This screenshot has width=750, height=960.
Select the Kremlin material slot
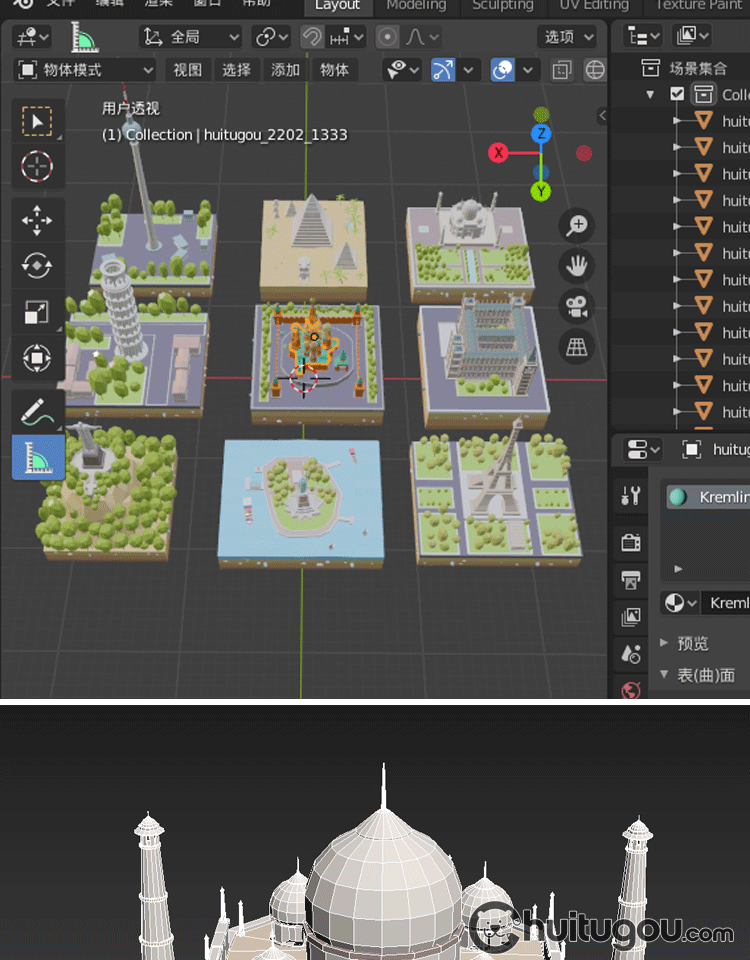708,497
